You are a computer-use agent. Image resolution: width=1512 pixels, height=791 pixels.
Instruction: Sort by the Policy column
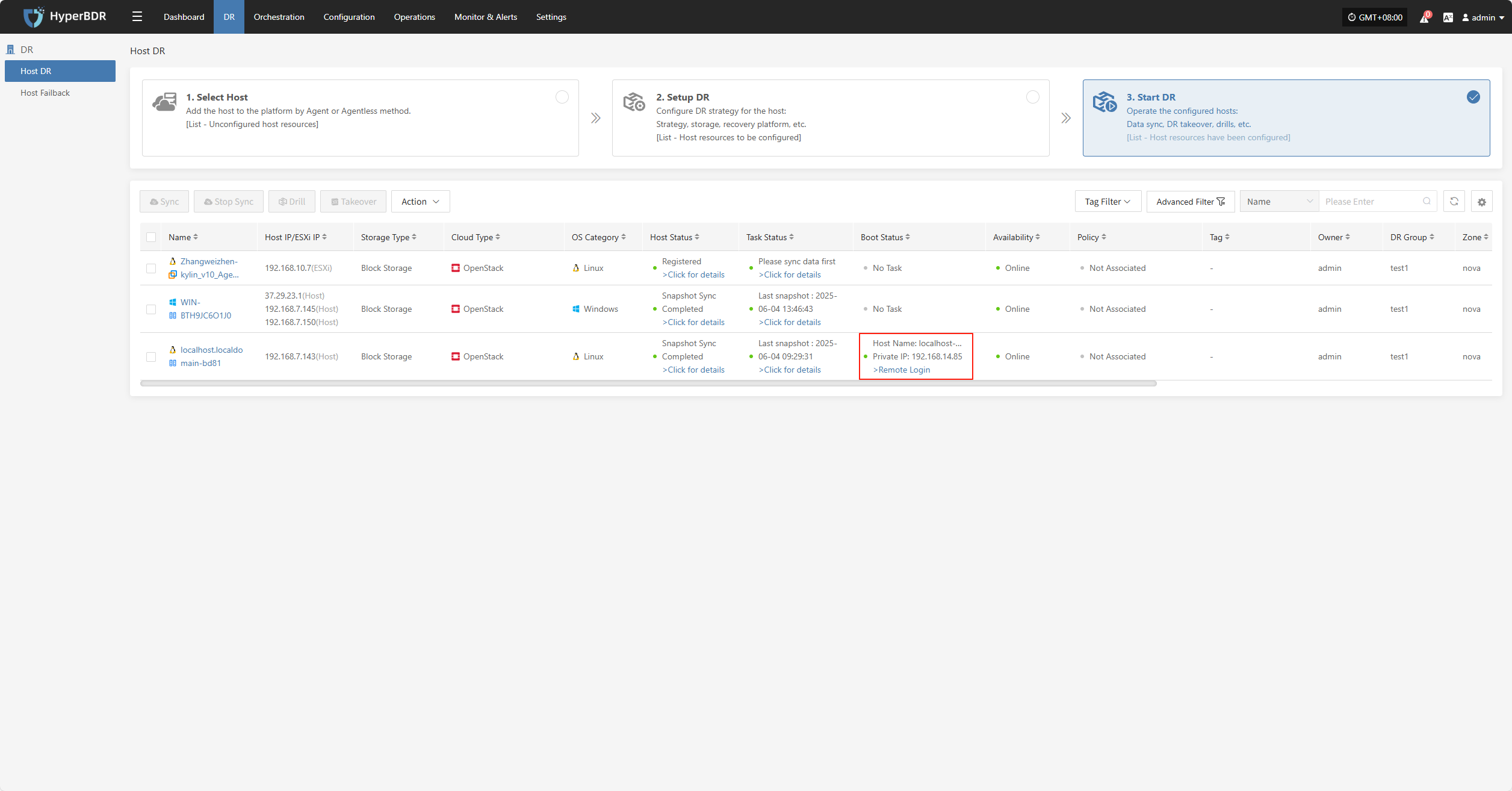(x=1104, y=237)
